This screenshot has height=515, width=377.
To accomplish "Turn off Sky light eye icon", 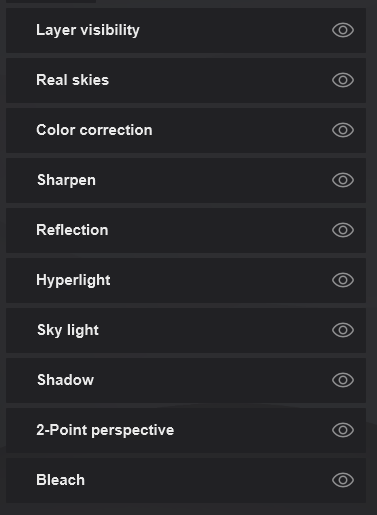I will [343, 330].
